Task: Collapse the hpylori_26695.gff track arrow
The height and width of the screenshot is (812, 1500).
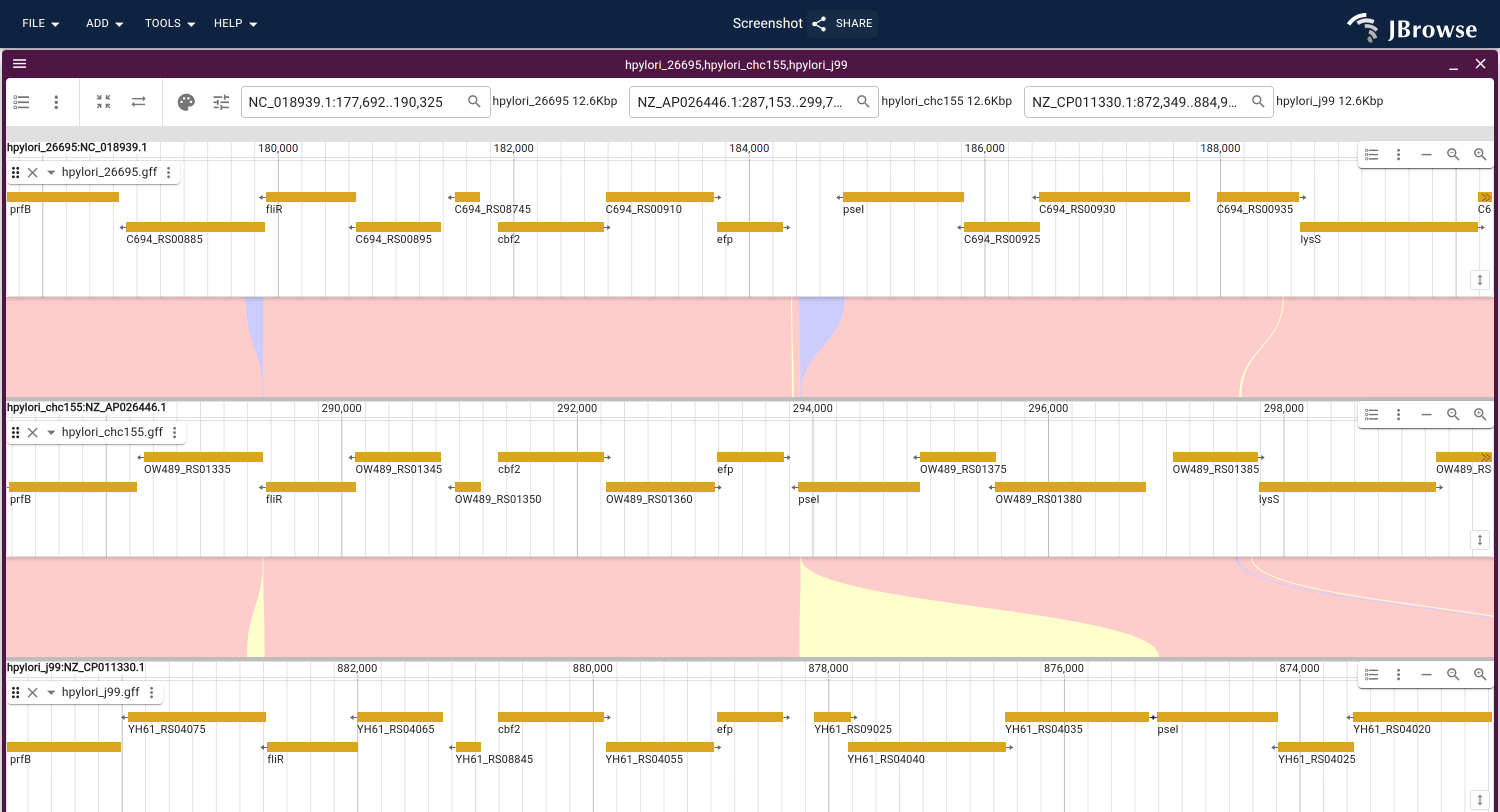Action: click(x=51, y=172)
